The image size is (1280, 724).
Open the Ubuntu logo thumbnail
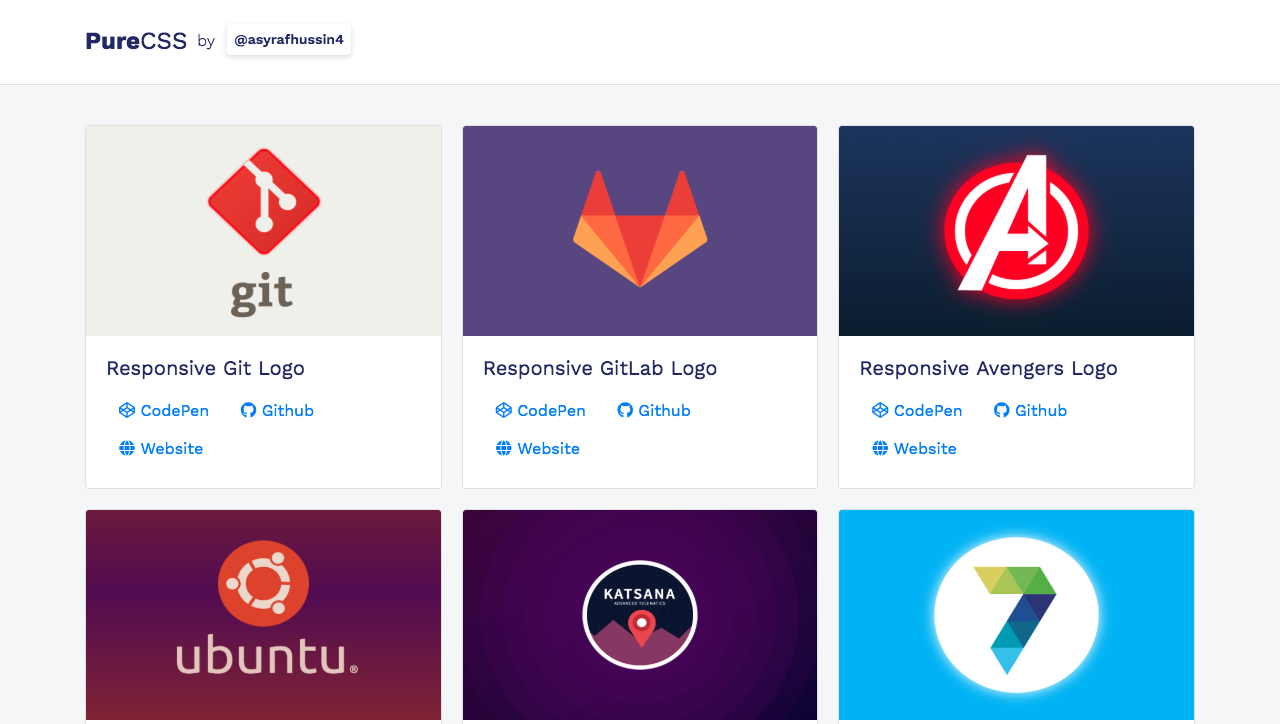[264, 615]
